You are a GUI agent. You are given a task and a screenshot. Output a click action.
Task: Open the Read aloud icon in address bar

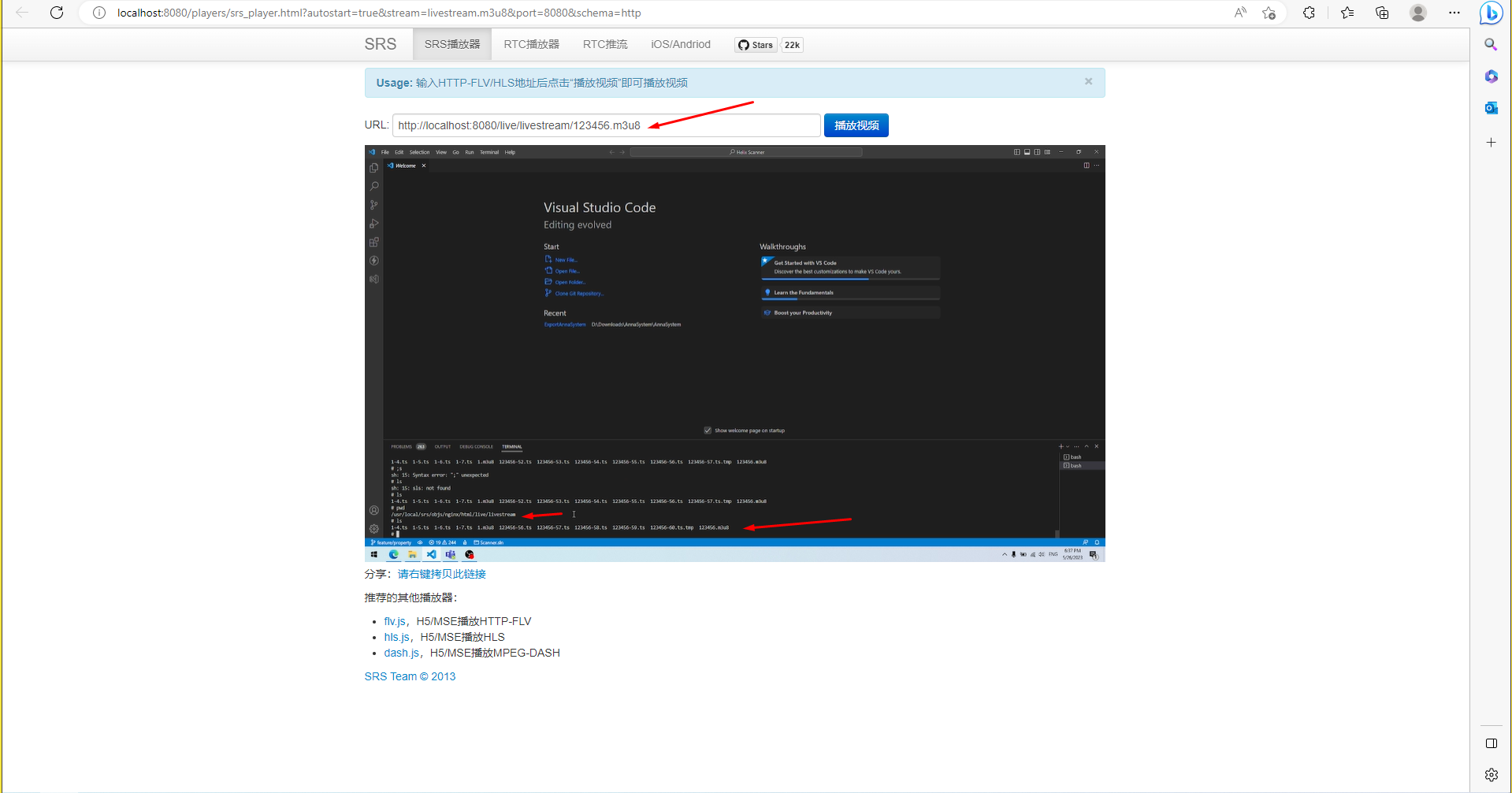click(x=1240, y=13)
